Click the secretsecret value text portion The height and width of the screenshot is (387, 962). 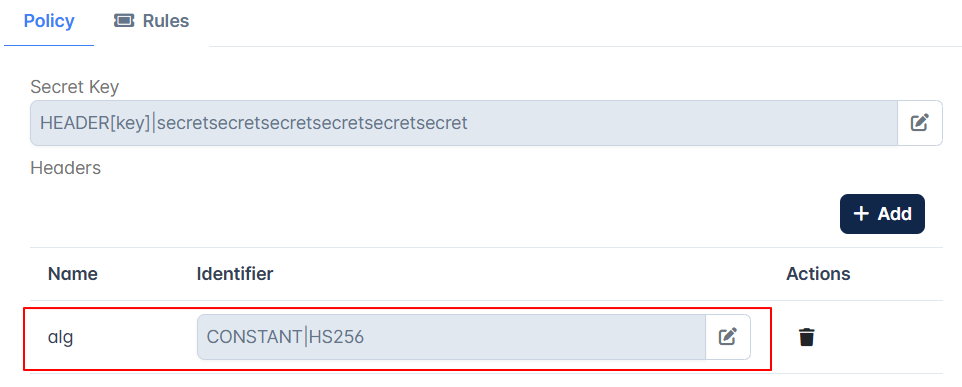[312, 123]
